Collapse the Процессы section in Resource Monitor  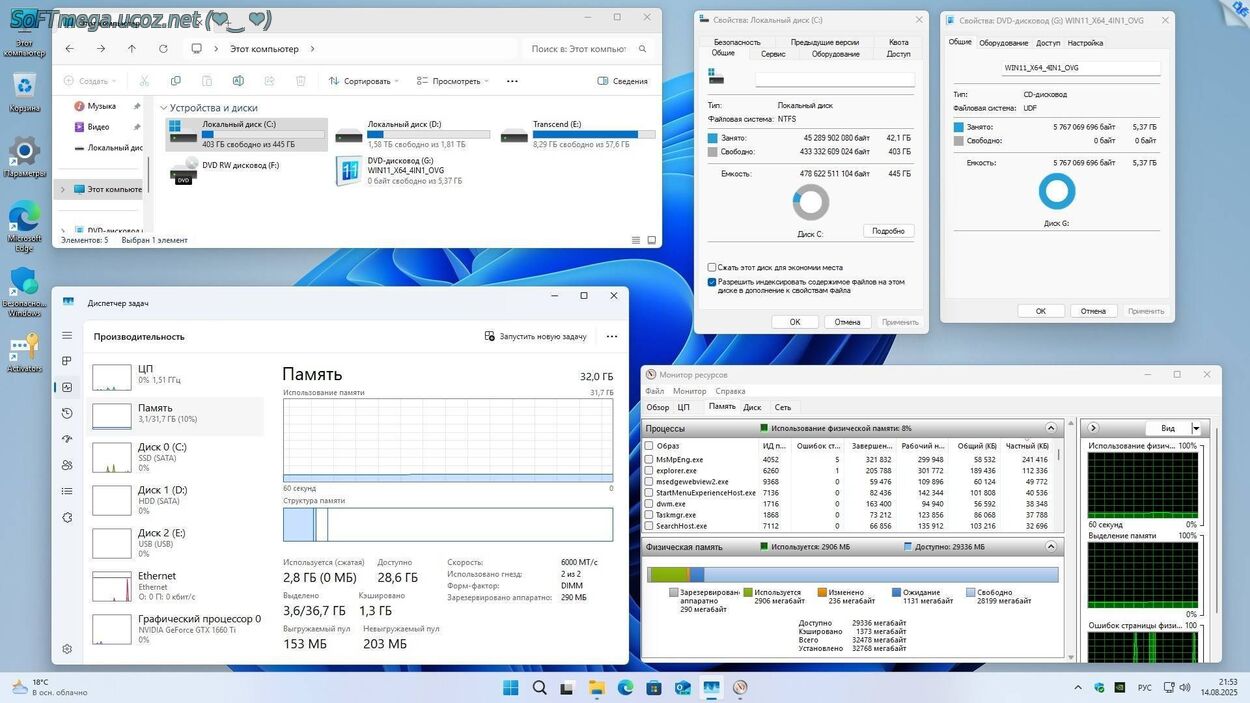(x=1051, y=428)
